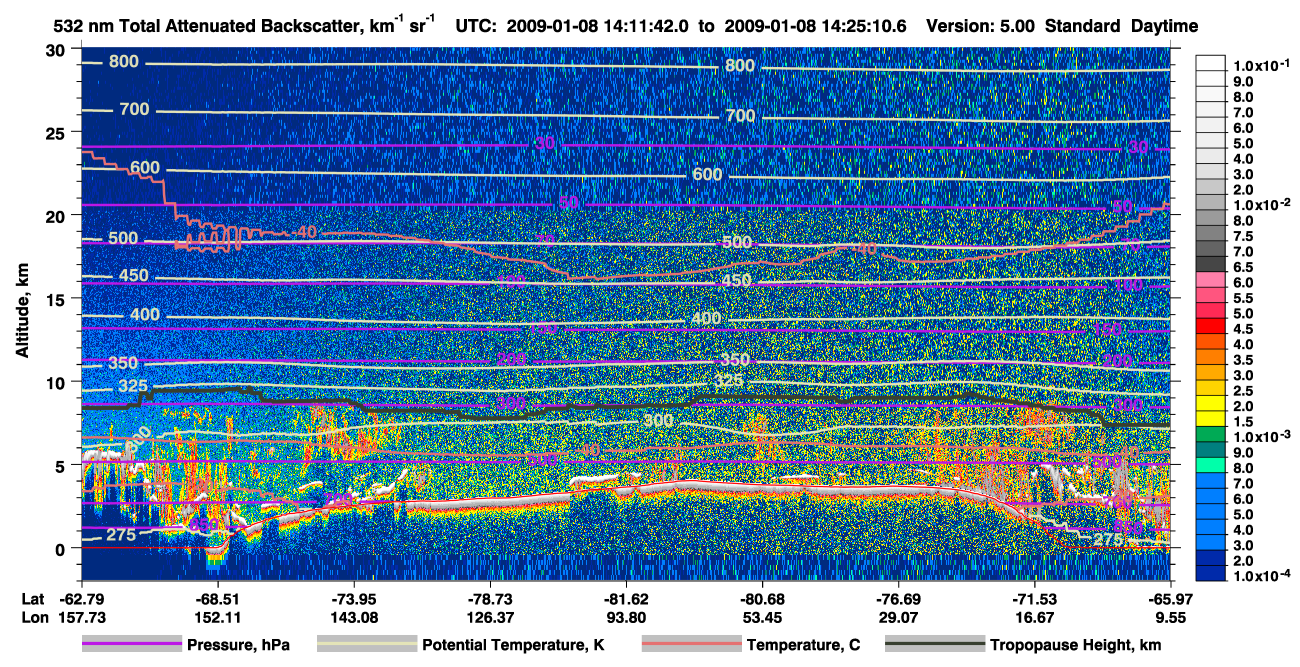Select the 'Tropopause Height, km' legend label

(x=1076, y=646)
